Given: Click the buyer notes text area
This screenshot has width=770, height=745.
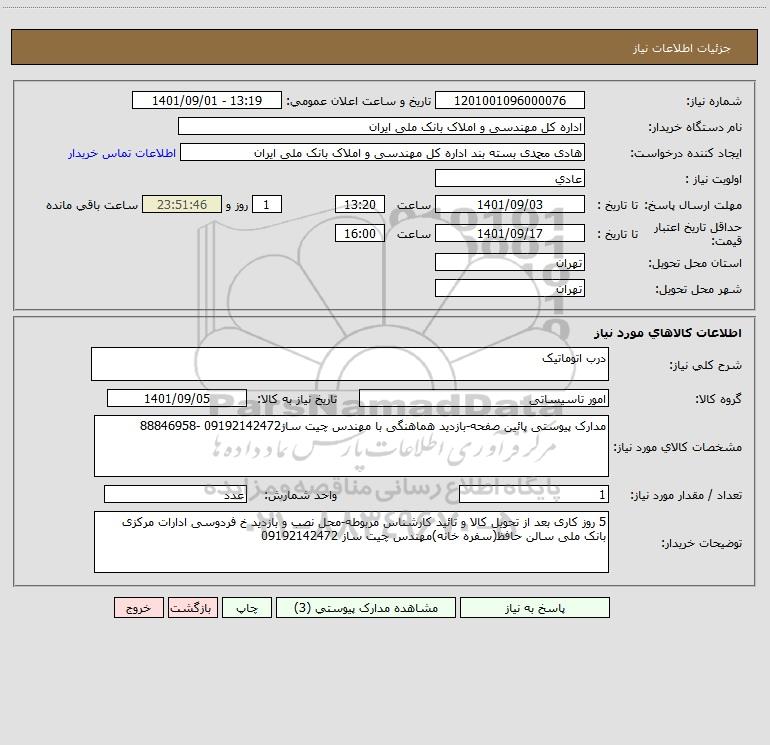Looking at the screenshot, I should coord(351,542).
